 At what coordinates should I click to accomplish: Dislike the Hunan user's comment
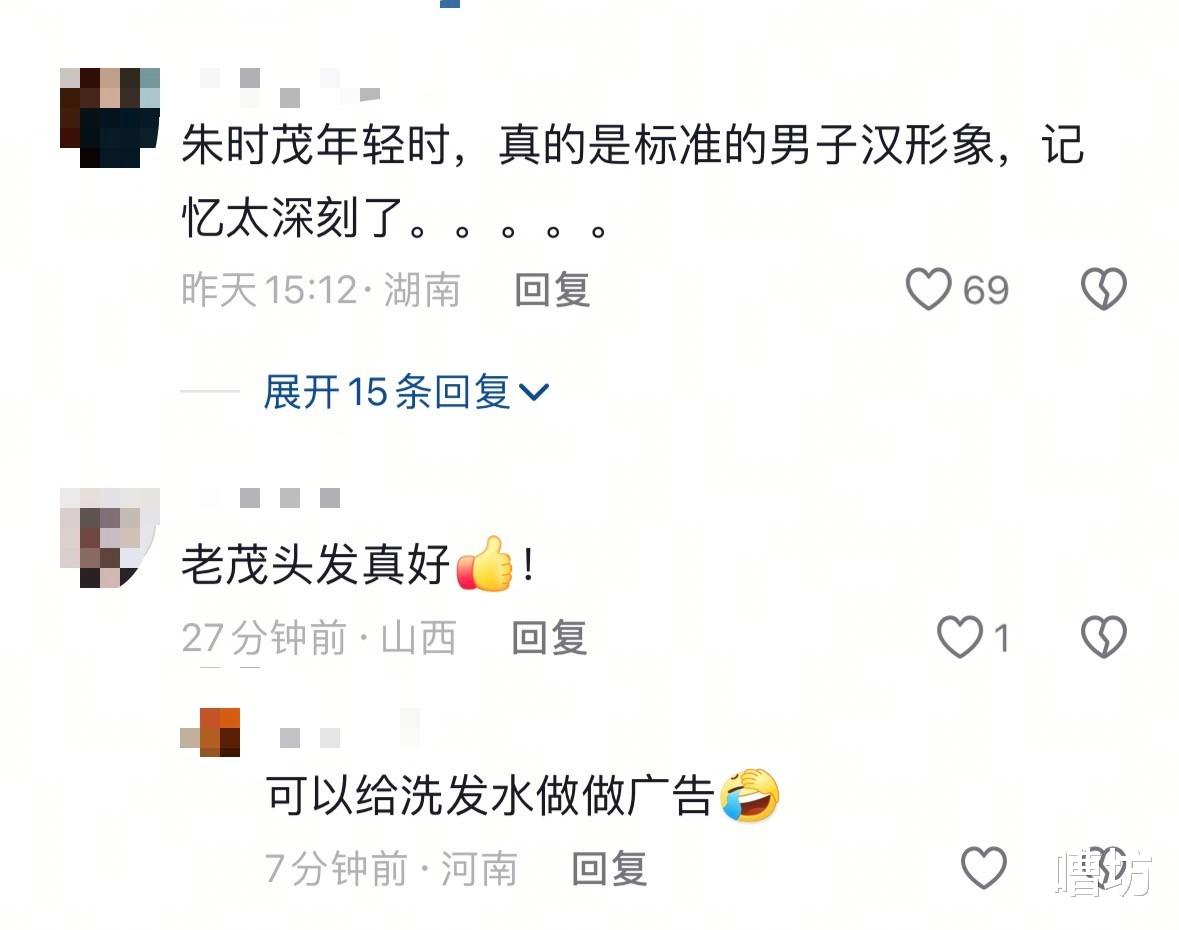coord(1104,289)
